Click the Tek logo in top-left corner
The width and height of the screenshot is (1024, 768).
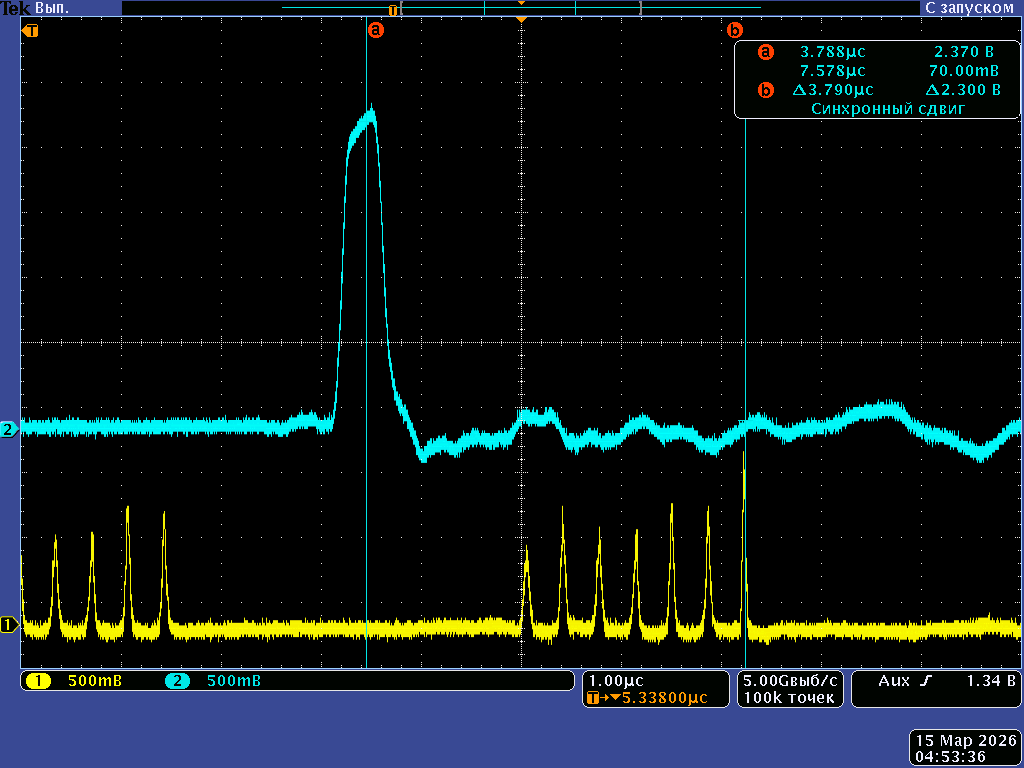[10, 7]
